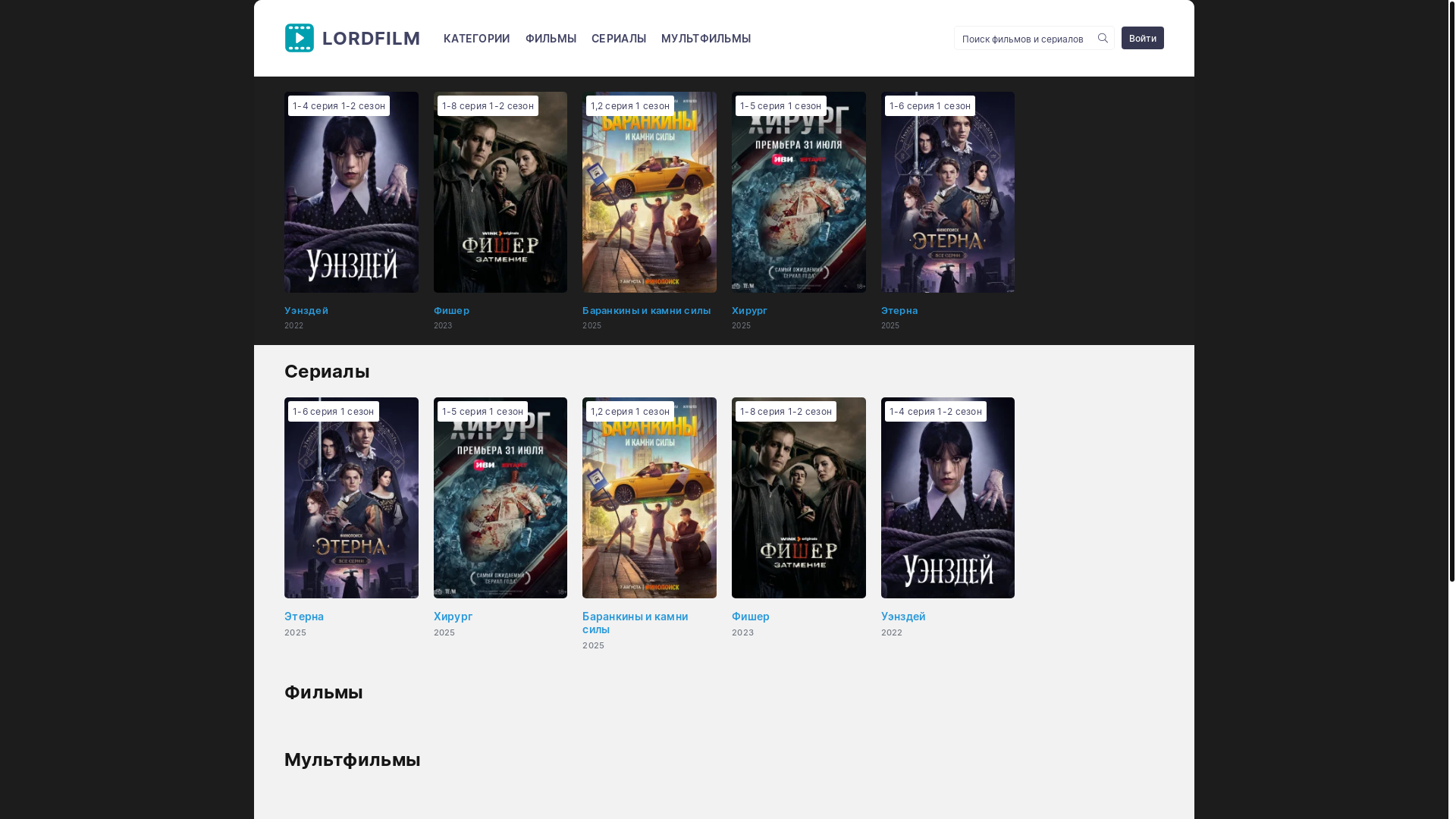Click the Фишер title link in top row
The height and width of the screenshot is (819, 1456).
tap(451, 310)
